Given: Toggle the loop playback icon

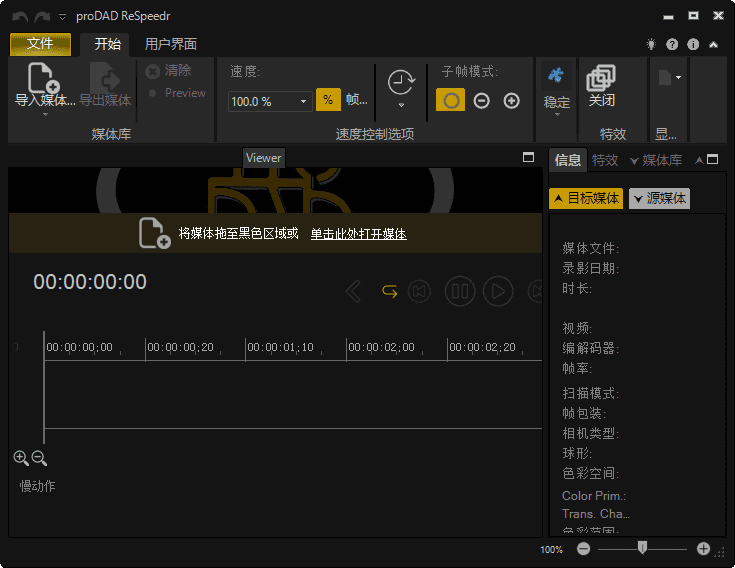Looking at the screenshot, I should coord(390,291).
